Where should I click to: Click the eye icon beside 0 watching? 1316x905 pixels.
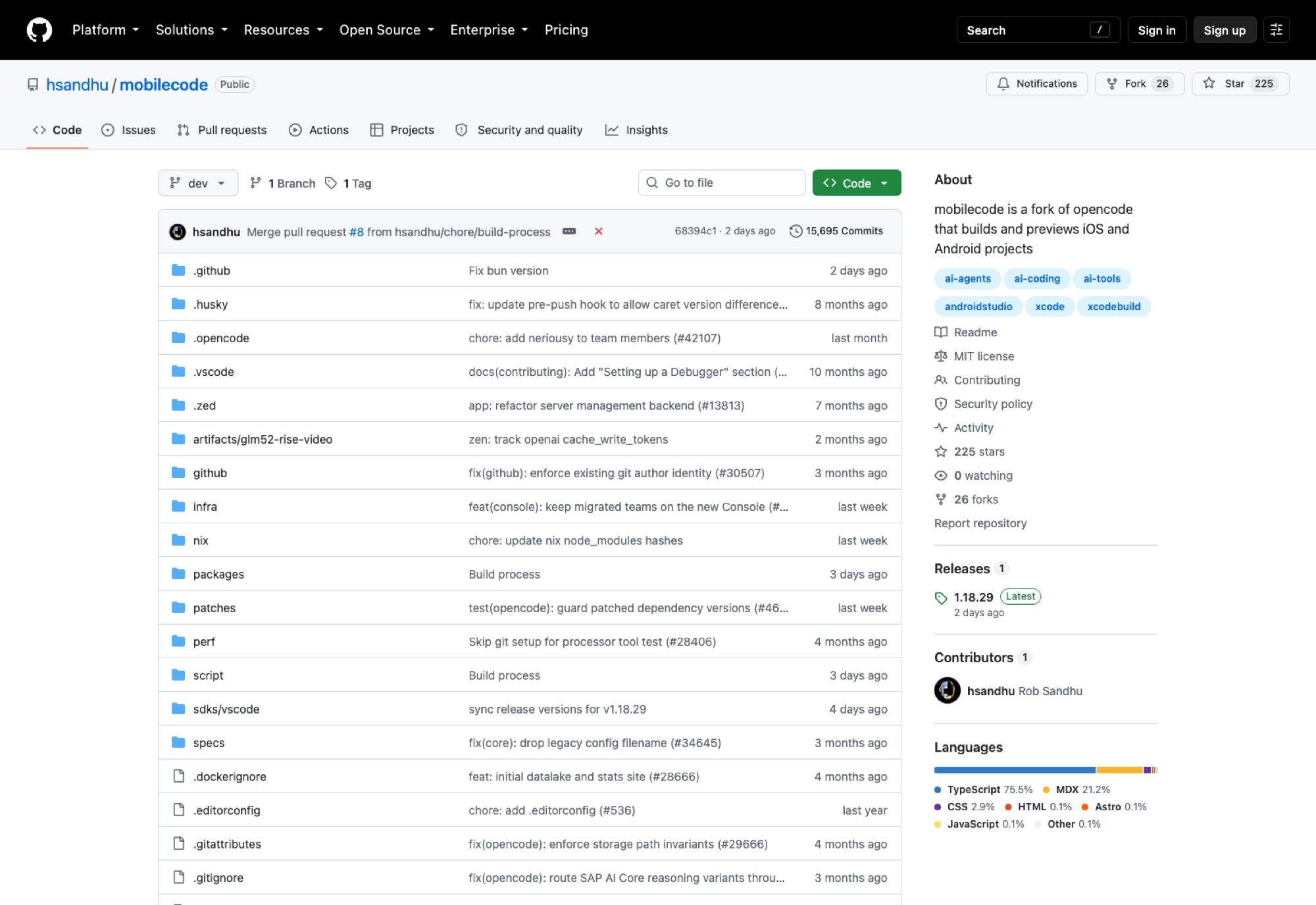[941, 475]
